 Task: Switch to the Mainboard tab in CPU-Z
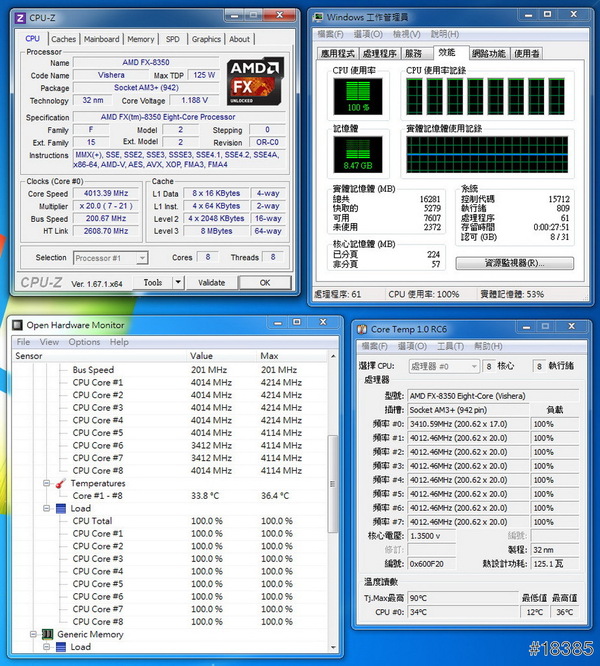(x=101, y=39)
